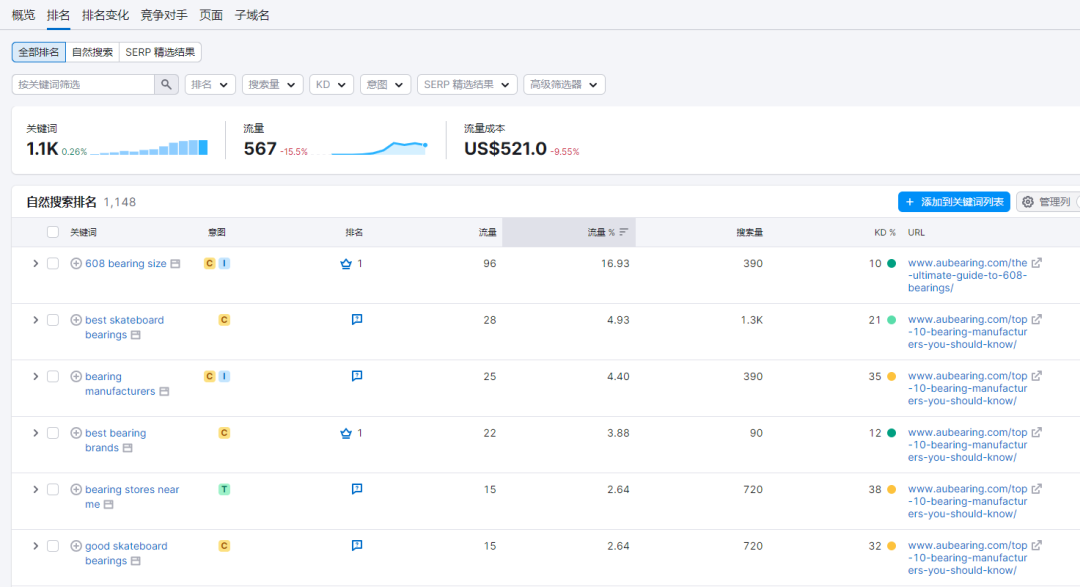1080x587 pixels.
Task: Open the 高级筛选器 dropdown
Action: point(563,84)
